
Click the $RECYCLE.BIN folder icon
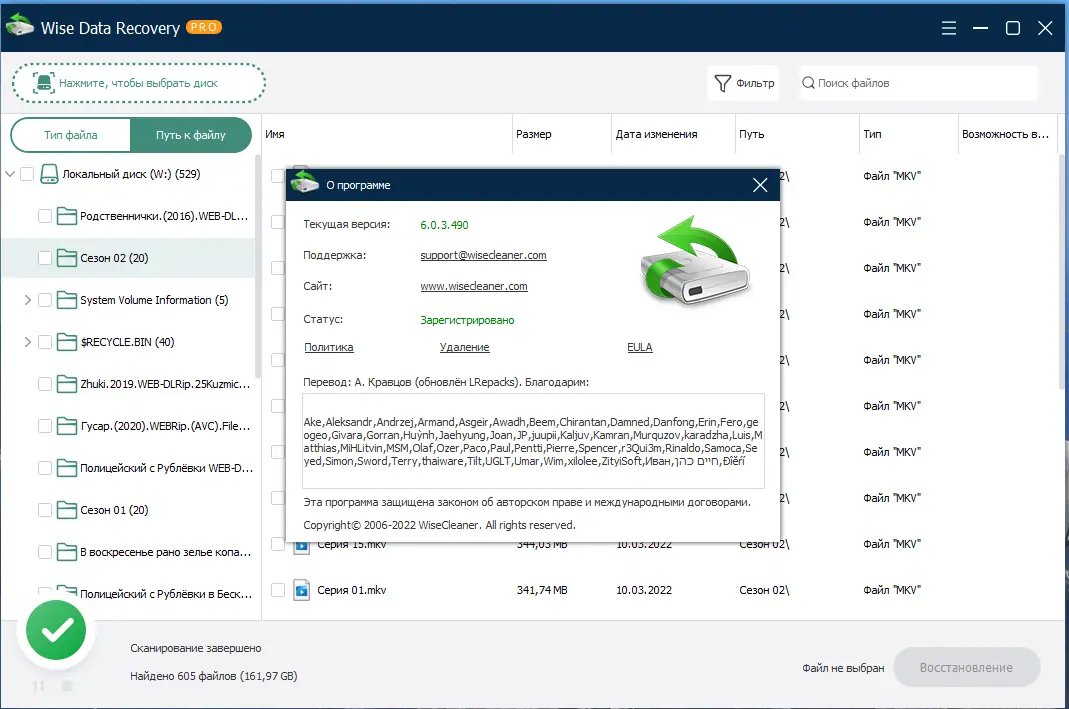[x=66, y=342]
